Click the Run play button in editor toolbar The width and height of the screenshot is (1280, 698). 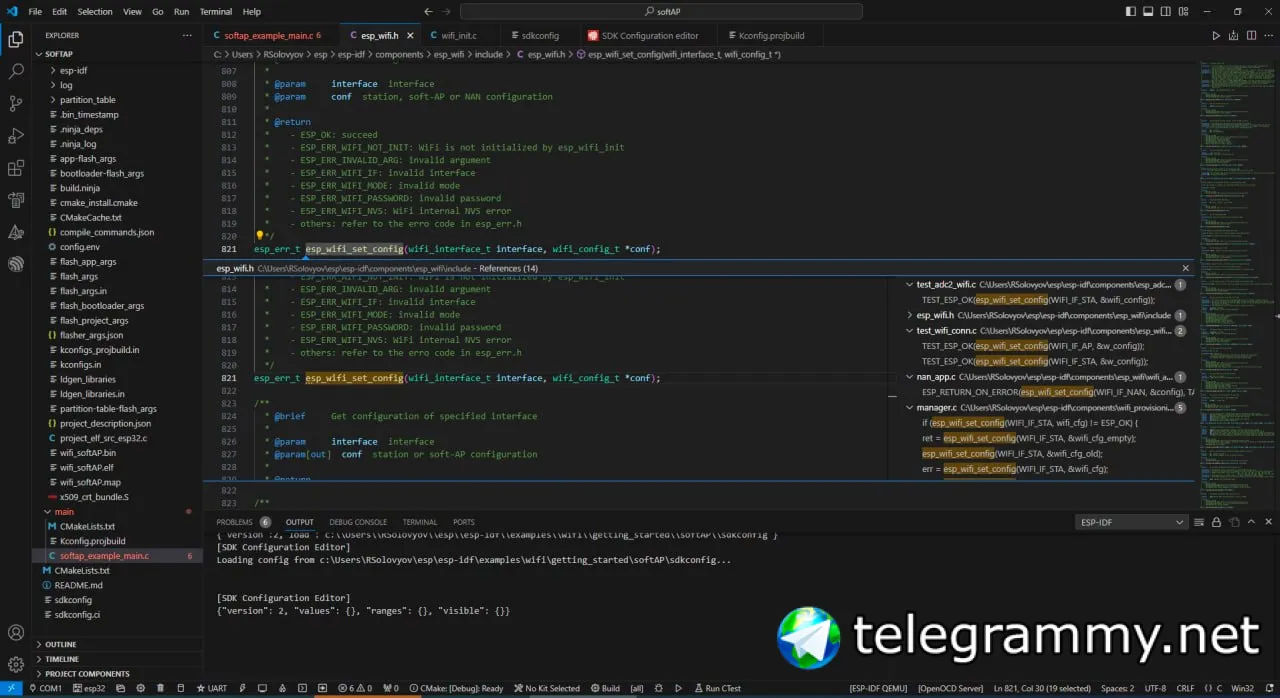coord(1216,36)
